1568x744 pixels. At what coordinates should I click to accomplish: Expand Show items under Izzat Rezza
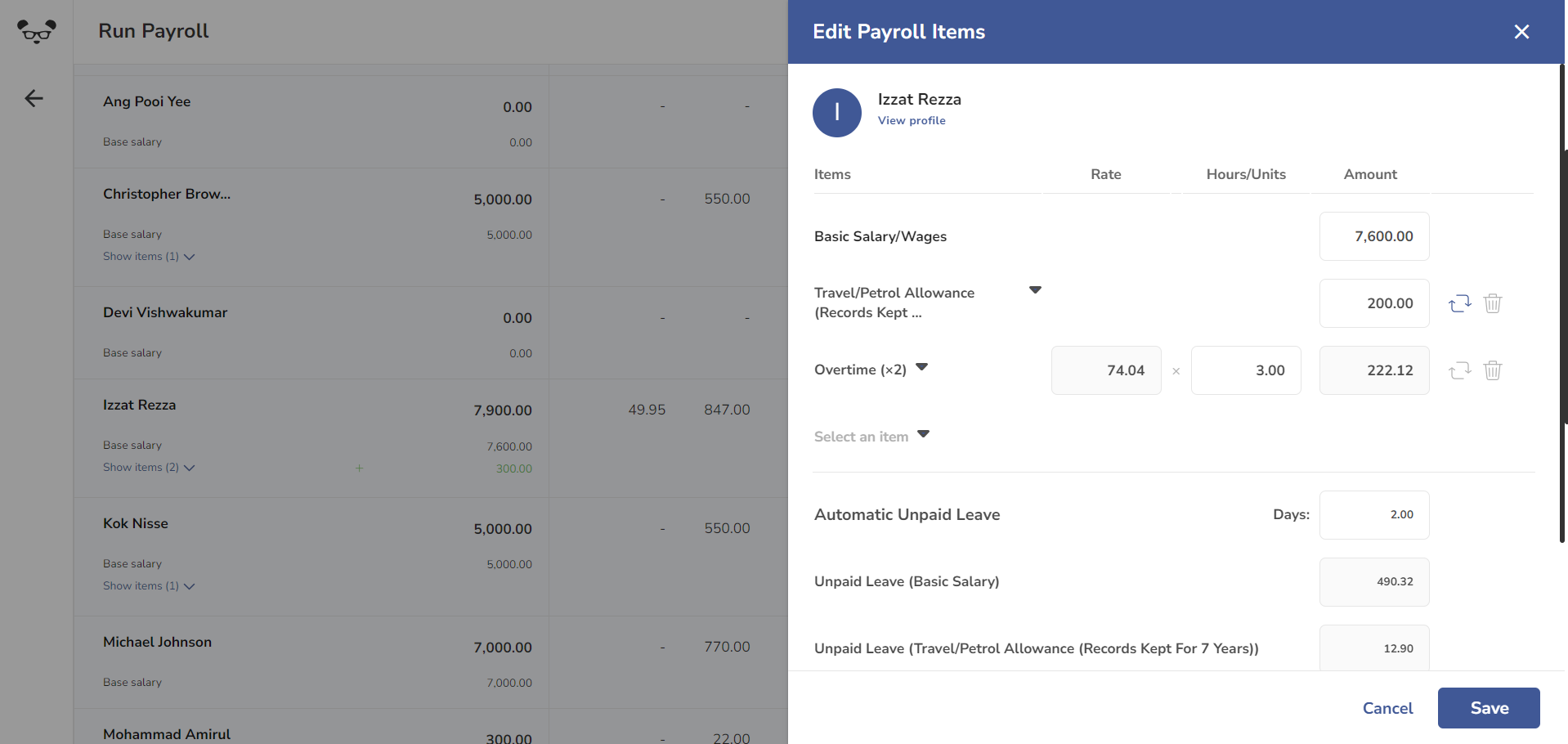[x=149, y=467]
